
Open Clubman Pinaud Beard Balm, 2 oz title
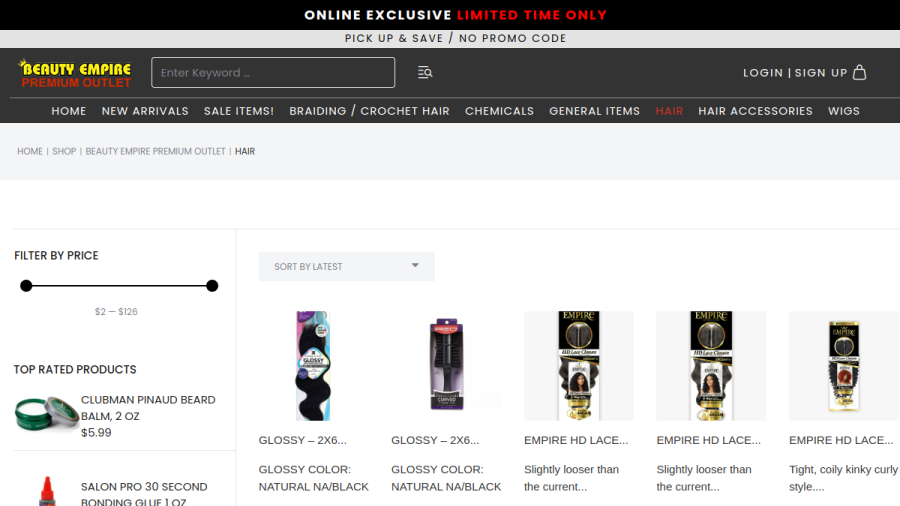pyautogui.click(x=148, y=408)
